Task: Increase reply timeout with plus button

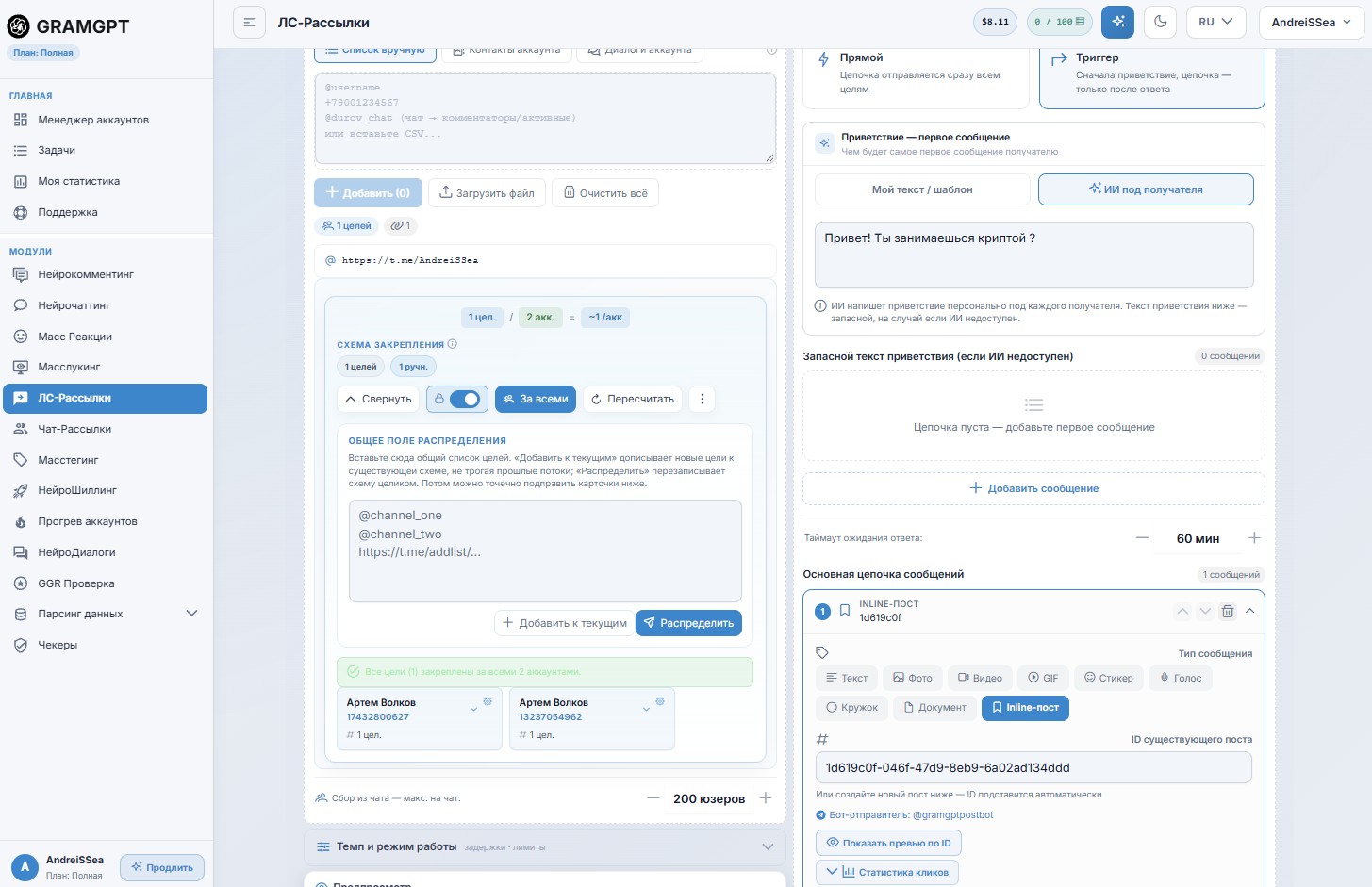Action: 1254,537
